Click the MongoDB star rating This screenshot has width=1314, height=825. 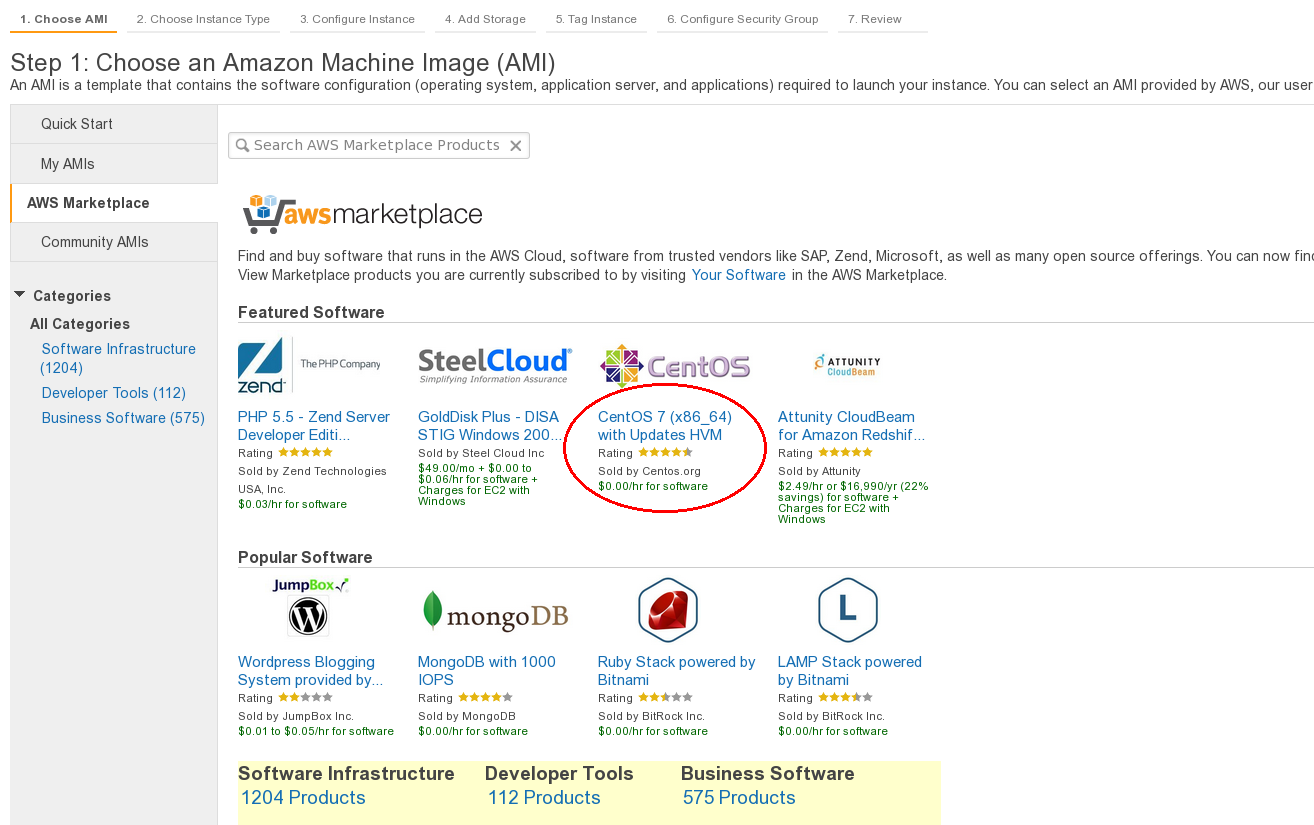(x=485, y=698)
